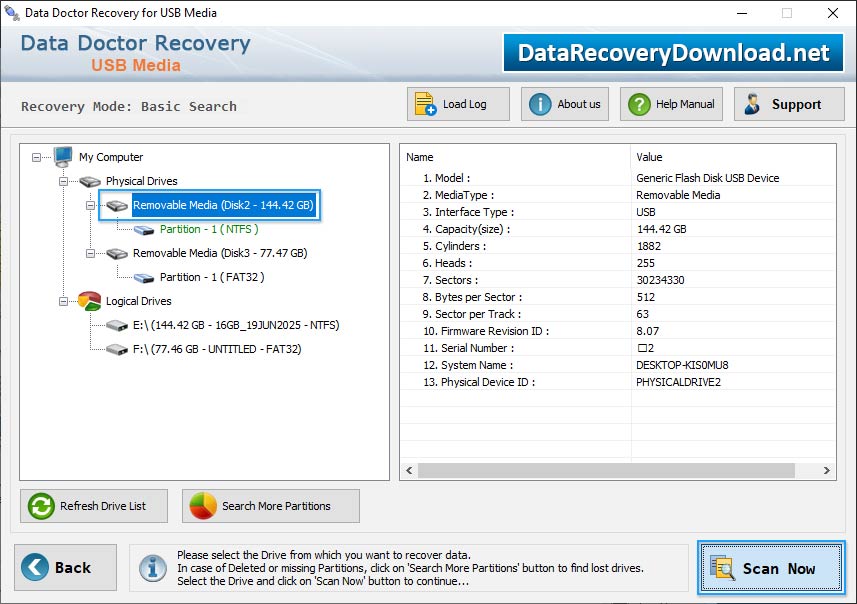Select Removable Media (Disk3 - 77.47 GB)

coord(220,253)
